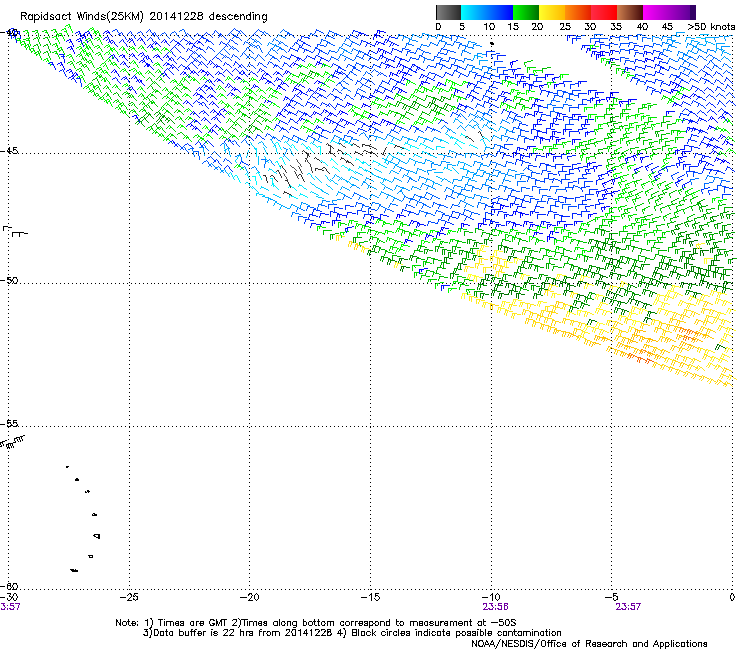Click the '-50' latitude axis label
Image resolution: width=740 pixels, height=650 pixels.
point(9,280)
